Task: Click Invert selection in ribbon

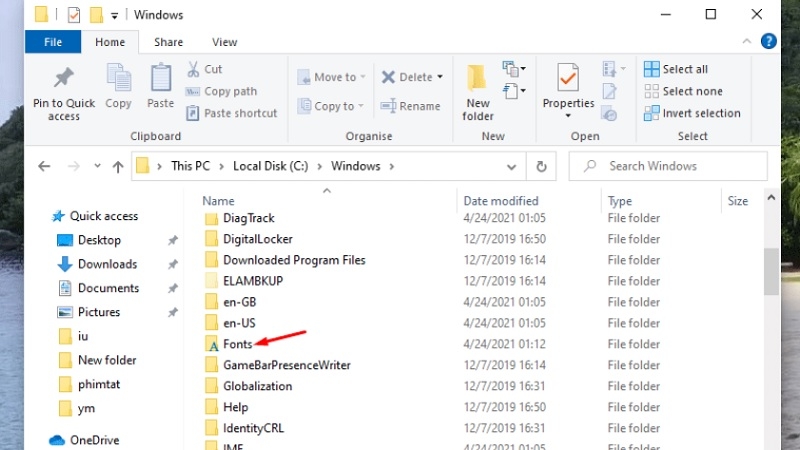Action: 692,113
